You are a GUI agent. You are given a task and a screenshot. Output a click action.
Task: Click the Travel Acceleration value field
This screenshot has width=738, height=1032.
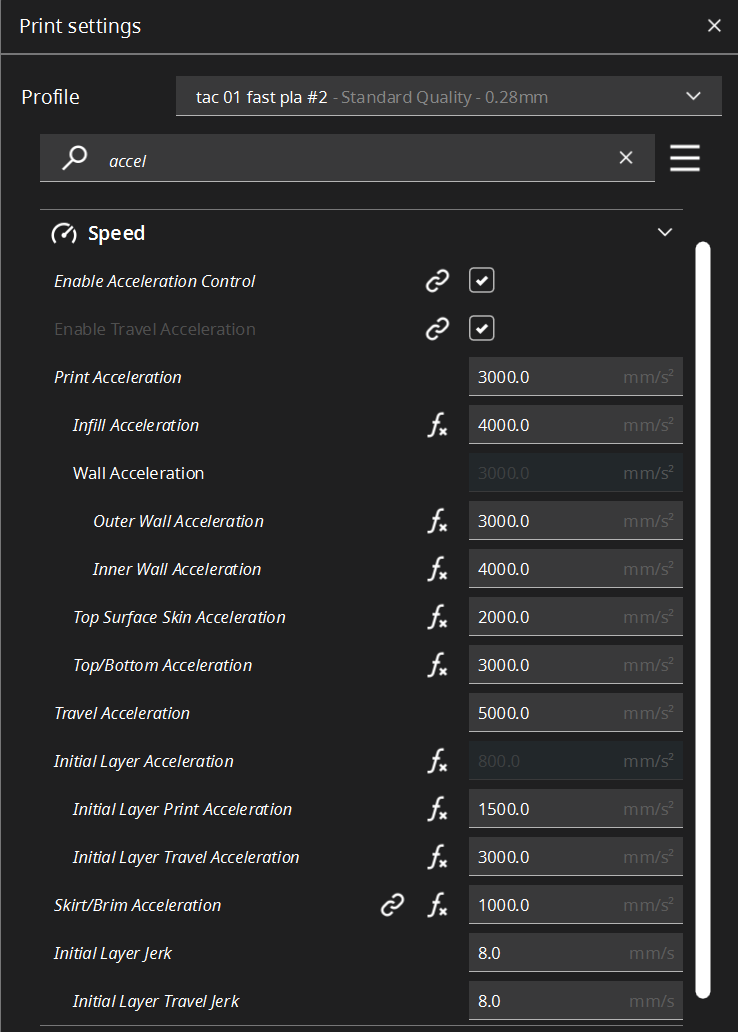pos(545,713)
